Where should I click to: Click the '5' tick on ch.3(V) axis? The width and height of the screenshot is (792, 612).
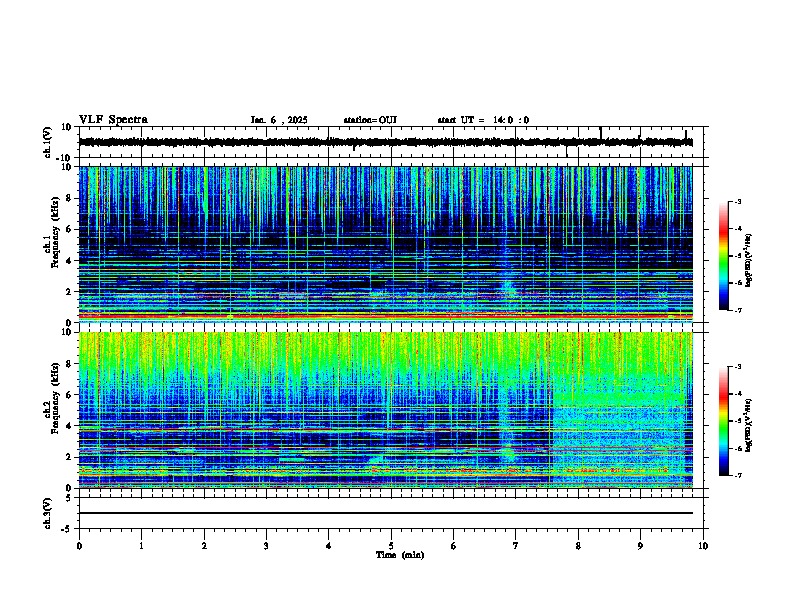click(x=70, y=497)
